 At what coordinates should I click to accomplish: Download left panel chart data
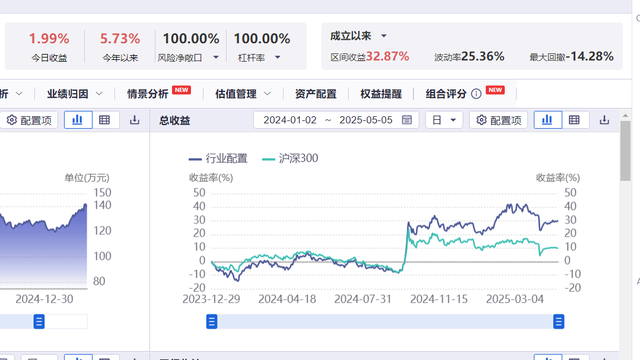coord(134,120)
